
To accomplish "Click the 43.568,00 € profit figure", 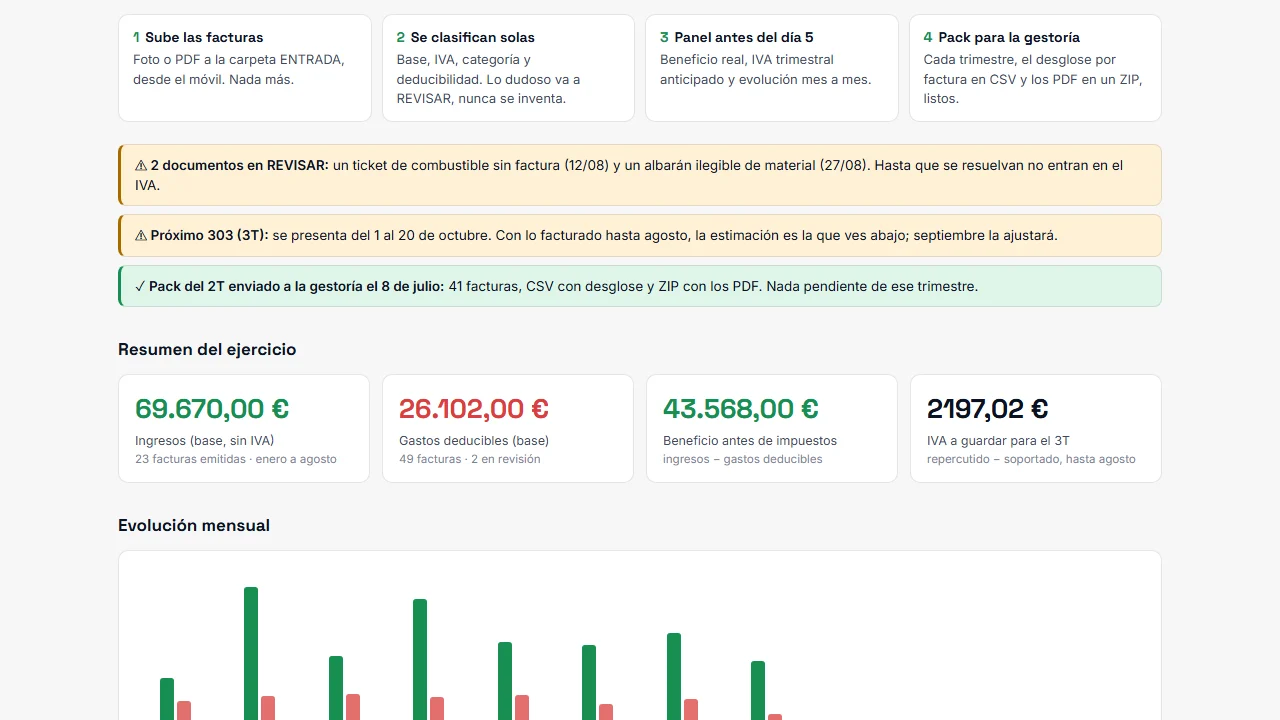I will (741, 408).
